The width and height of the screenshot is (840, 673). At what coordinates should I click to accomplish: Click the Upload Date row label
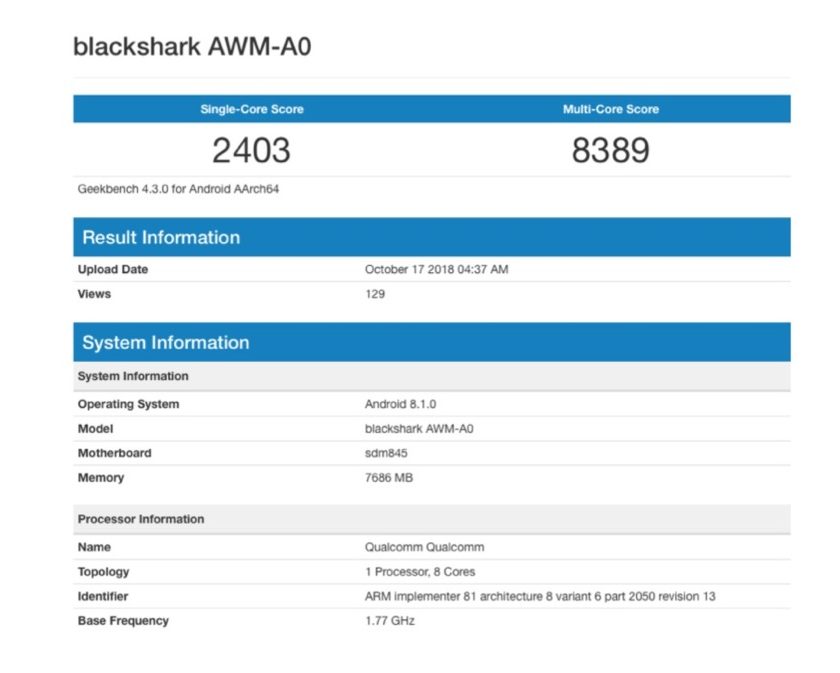point(113,269)
